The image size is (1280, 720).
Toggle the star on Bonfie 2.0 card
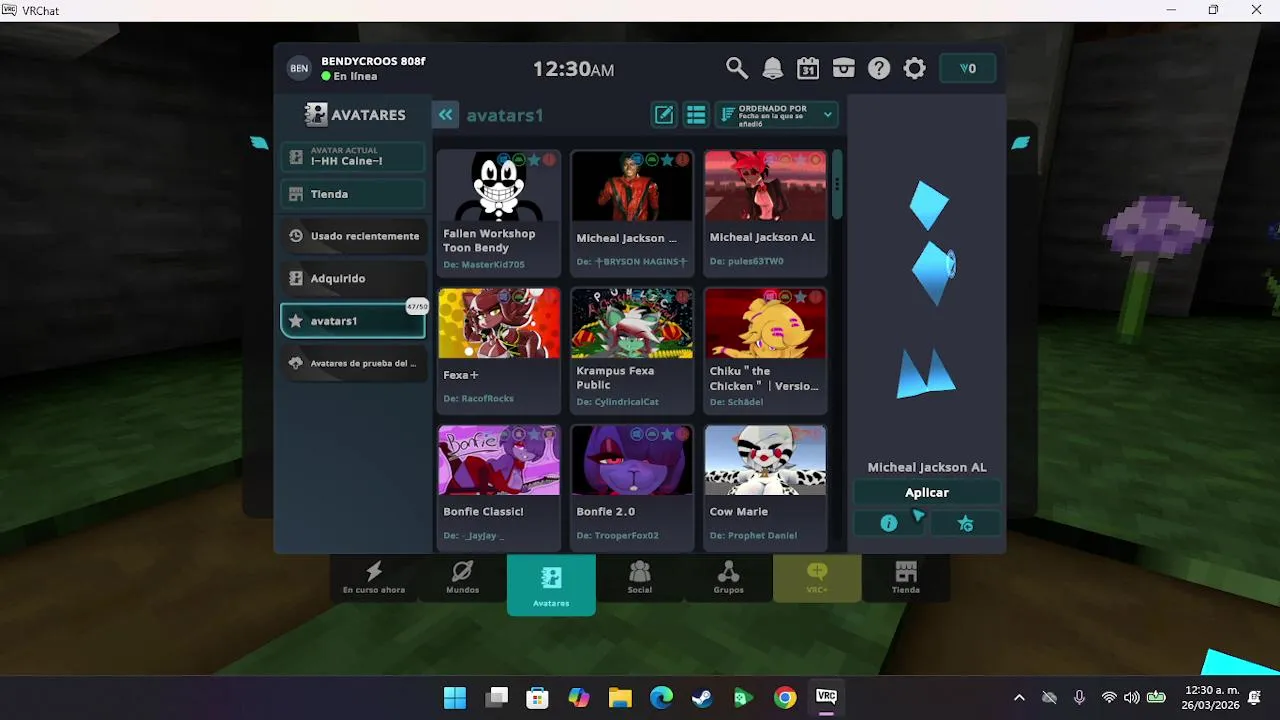coord(667,434)
